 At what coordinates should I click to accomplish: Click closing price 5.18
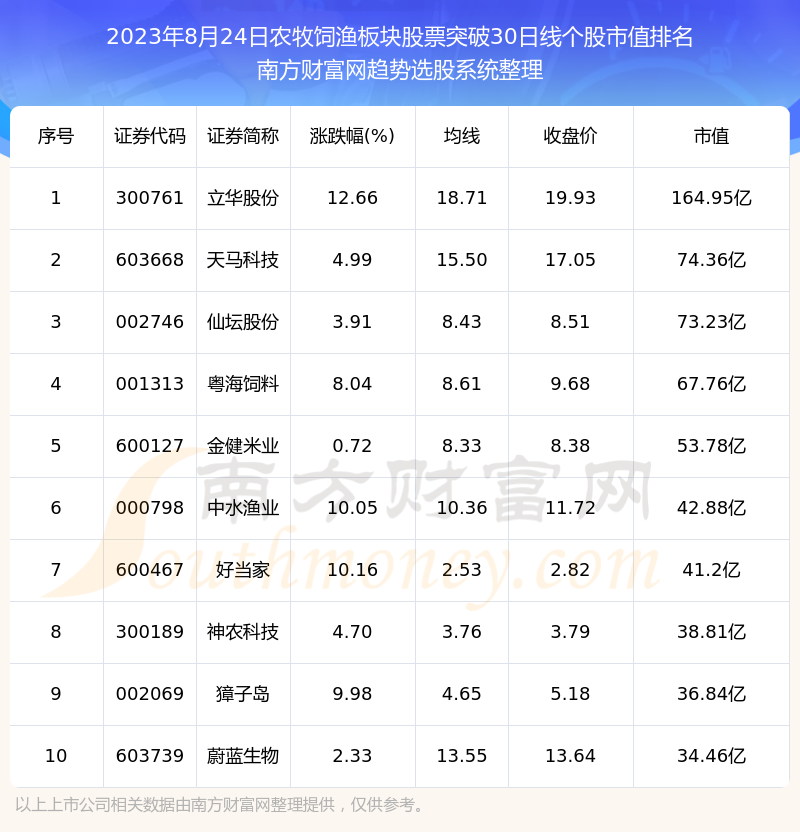coord(570,694)
